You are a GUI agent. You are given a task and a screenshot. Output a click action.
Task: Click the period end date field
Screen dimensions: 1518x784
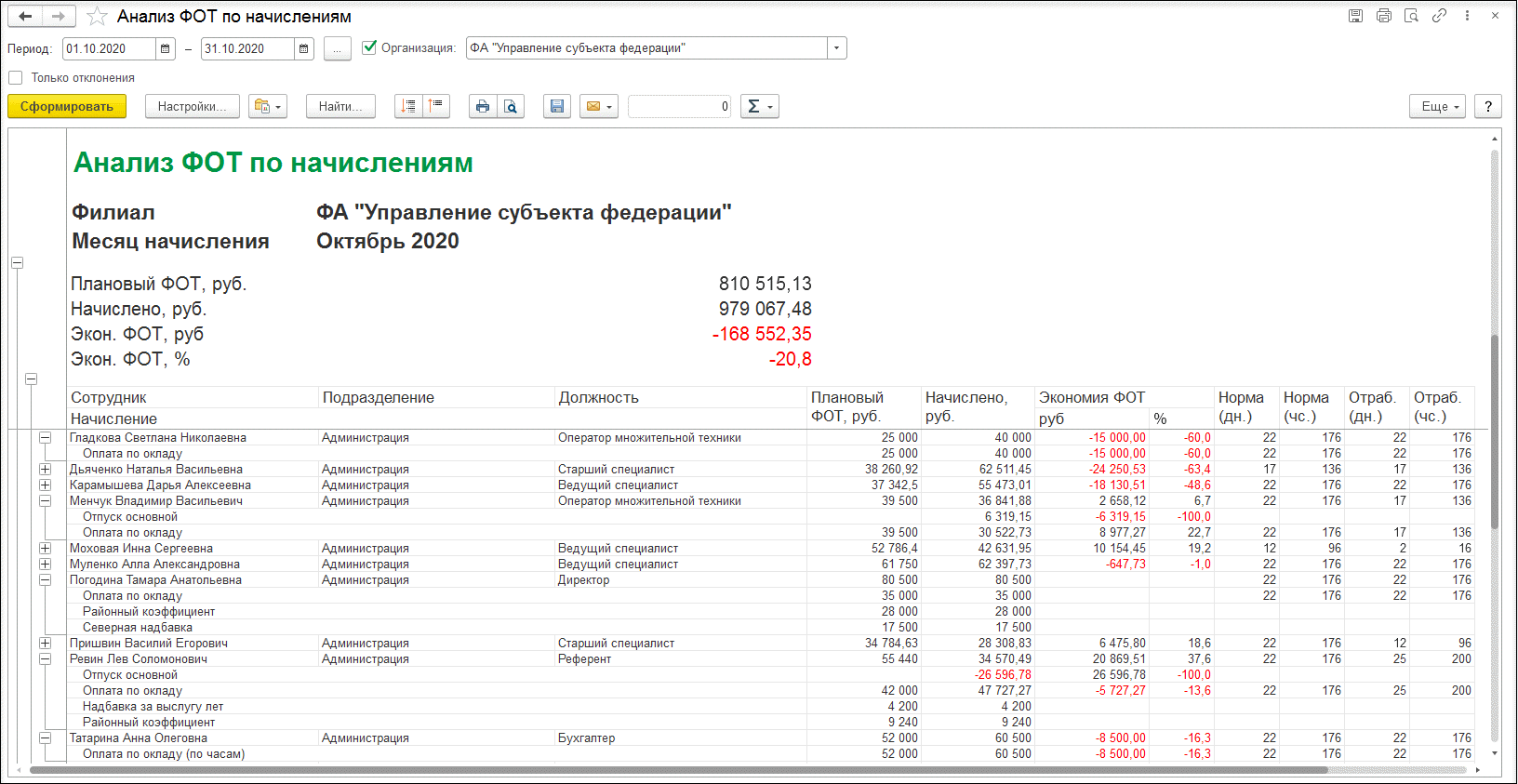click(x=248, y=48)
